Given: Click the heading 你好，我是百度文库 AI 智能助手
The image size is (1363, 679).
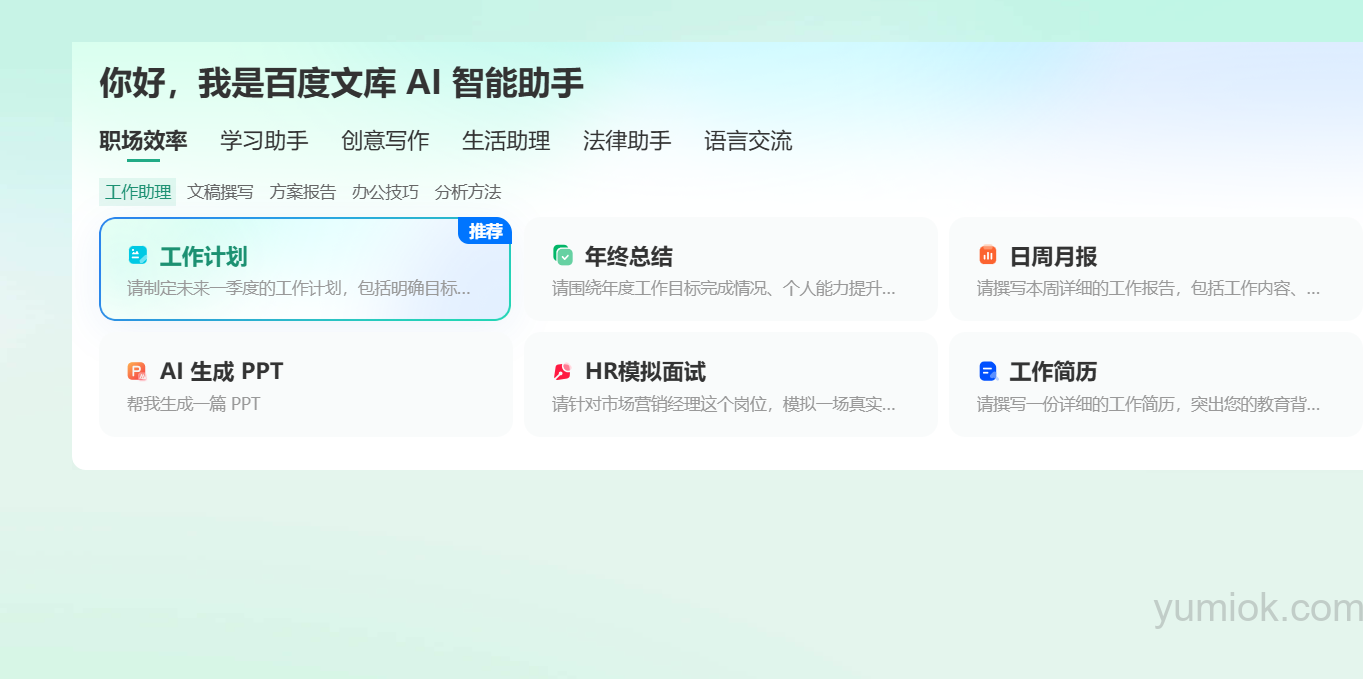Looking at the screenshot, I should coord(341,83).
